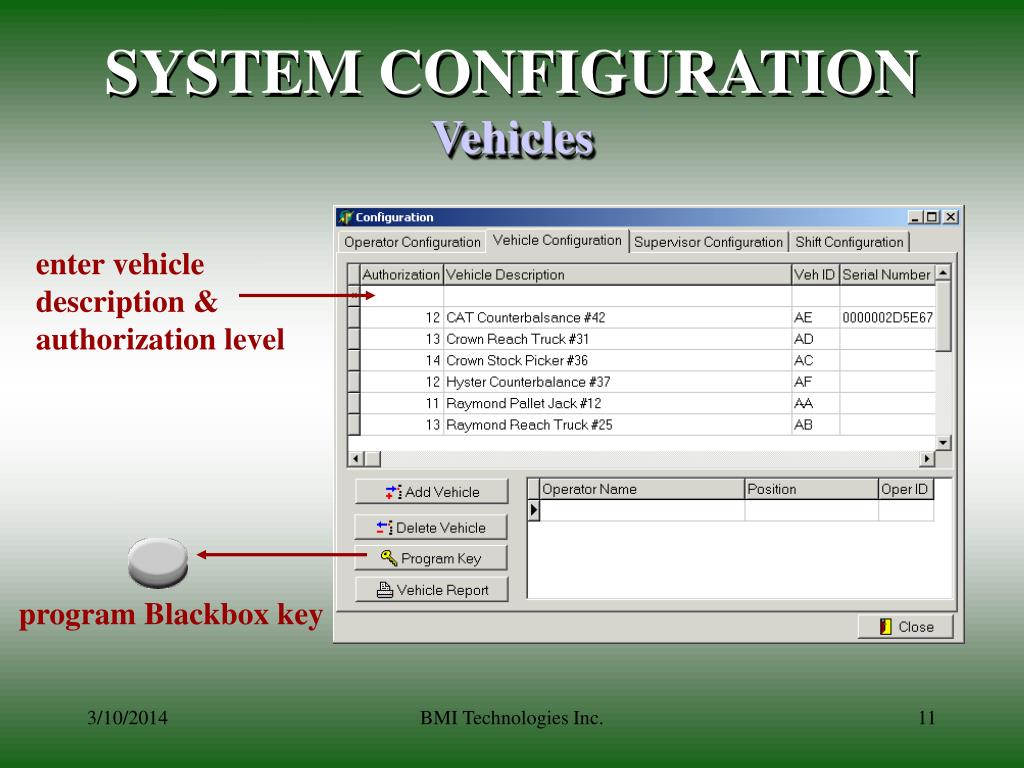This screenshot has width=1024, height=768.
Task: Click row selector beside Raymond Reach Truck #25
Action: point(353,425)
